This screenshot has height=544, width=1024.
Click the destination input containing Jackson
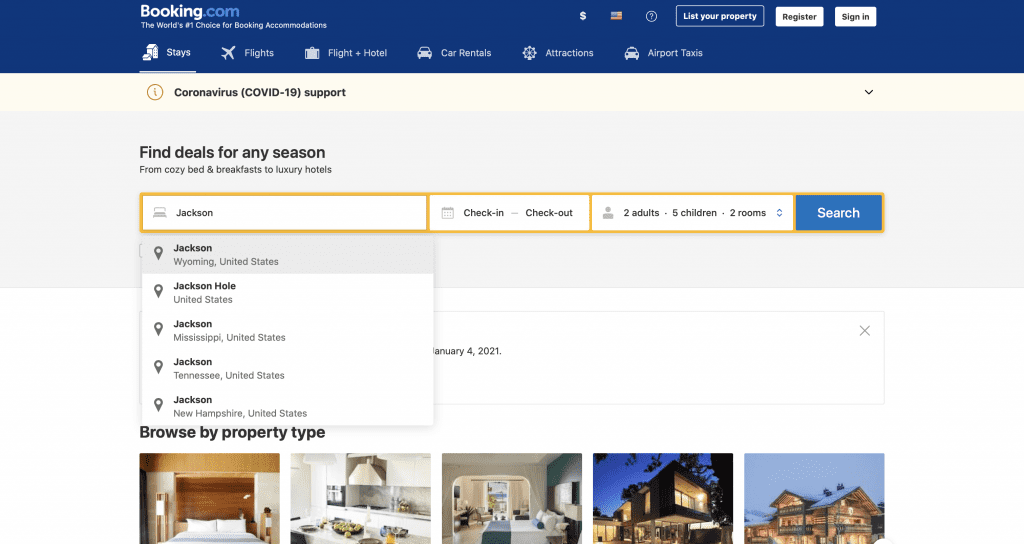coord(284,213)
